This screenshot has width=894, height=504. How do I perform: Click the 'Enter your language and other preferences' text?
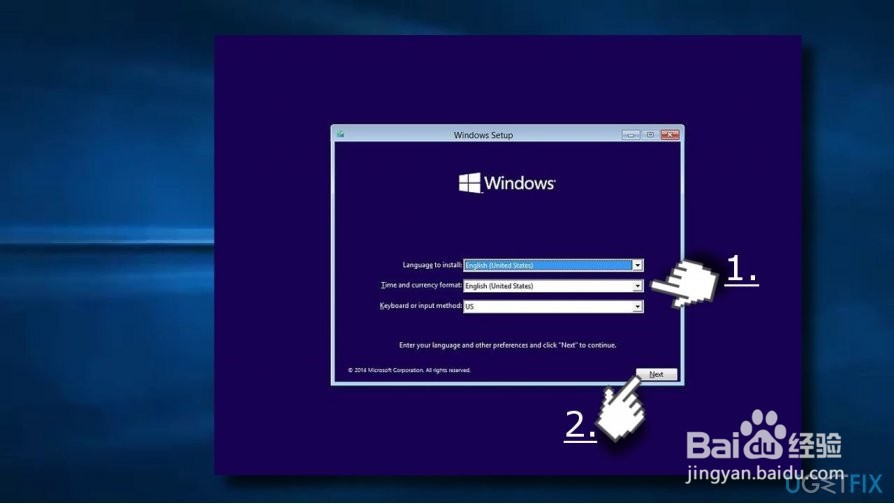coord(507,345)
